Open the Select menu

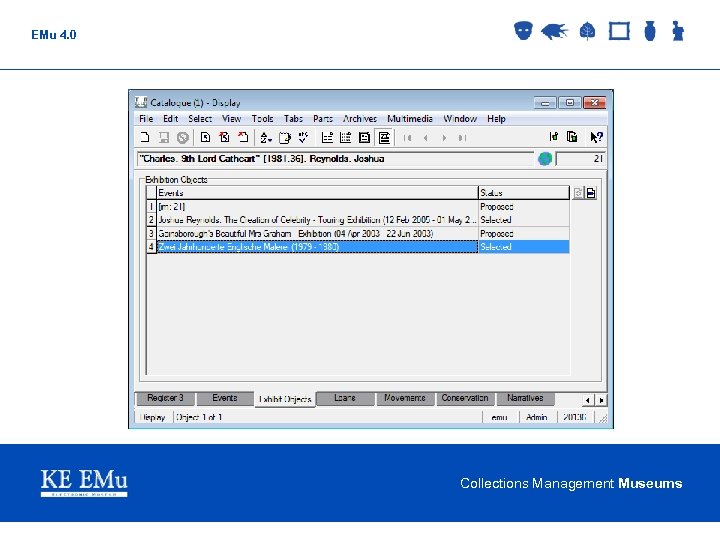[x=200, y=118]
